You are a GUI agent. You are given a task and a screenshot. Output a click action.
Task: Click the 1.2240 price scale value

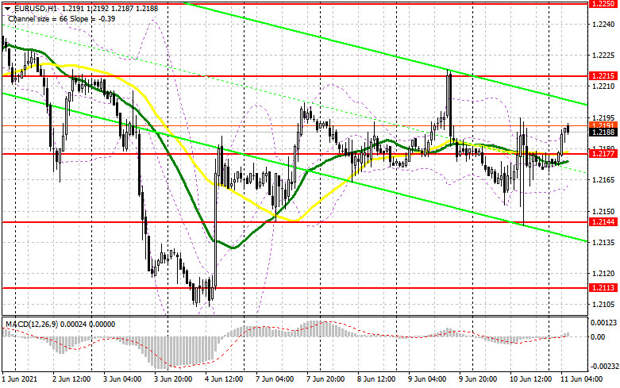point(603,24)
